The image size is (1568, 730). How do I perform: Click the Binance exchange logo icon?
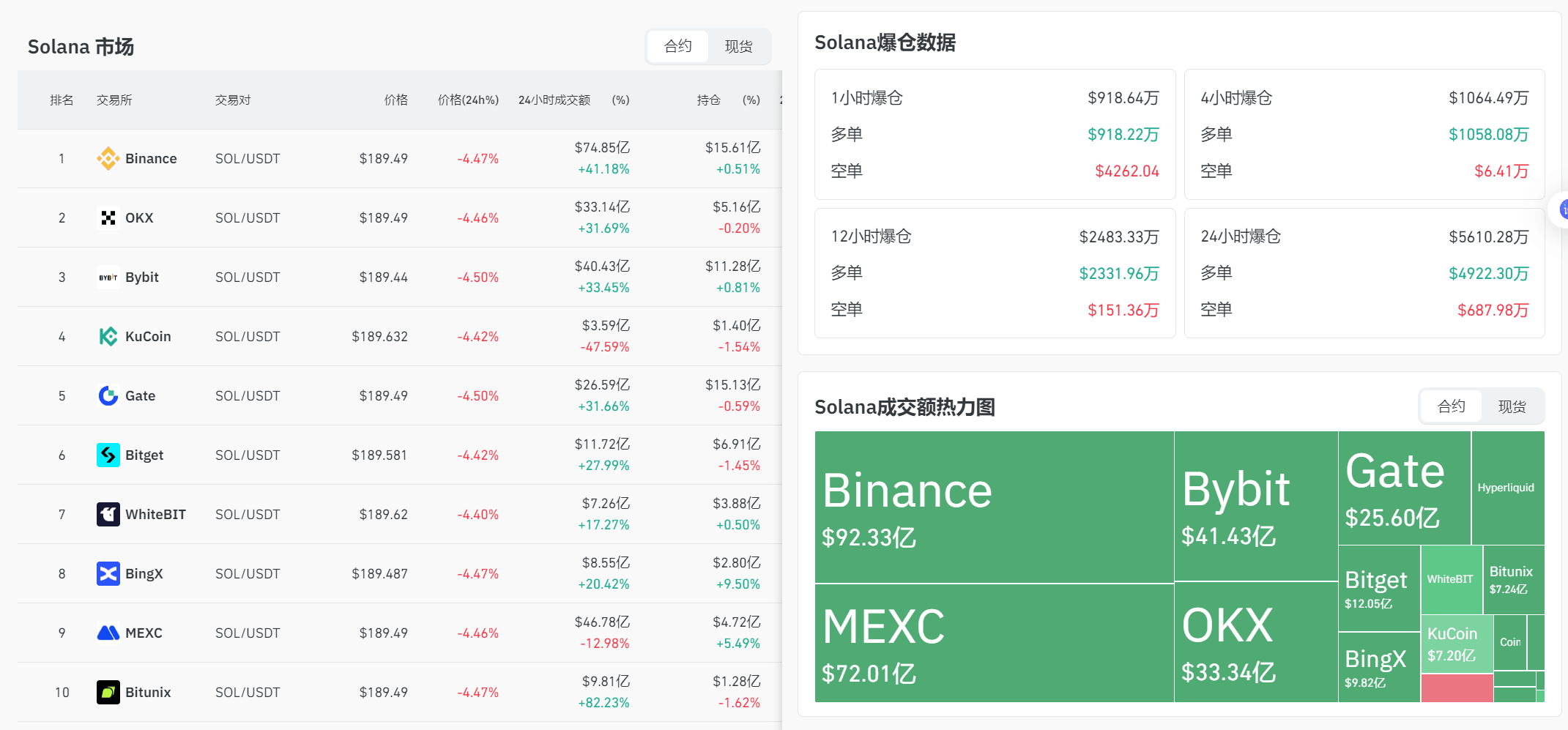pos(108,158)
